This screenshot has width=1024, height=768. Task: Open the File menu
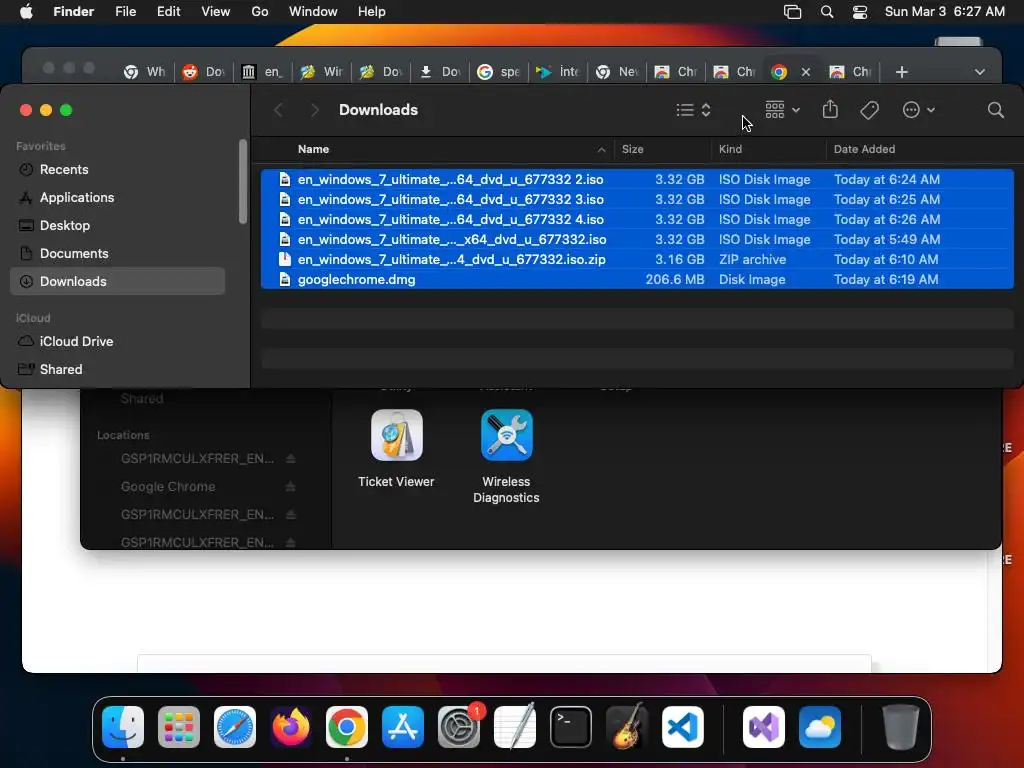click(125, 12)
